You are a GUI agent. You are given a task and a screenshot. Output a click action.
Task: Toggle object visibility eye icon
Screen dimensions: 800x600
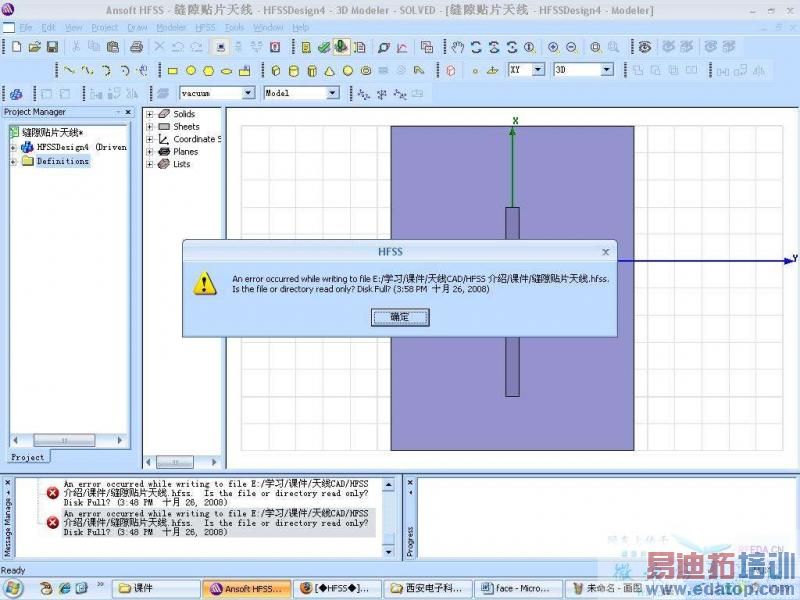(x=645, y=47)
